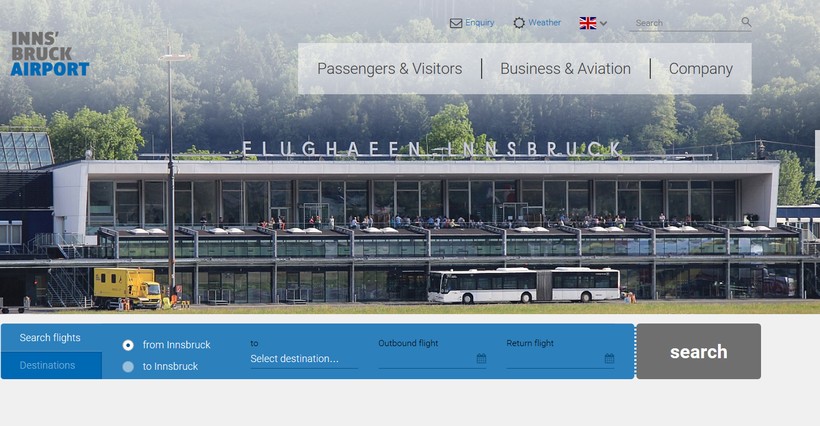Open the Enquiry link

(480, 22)
